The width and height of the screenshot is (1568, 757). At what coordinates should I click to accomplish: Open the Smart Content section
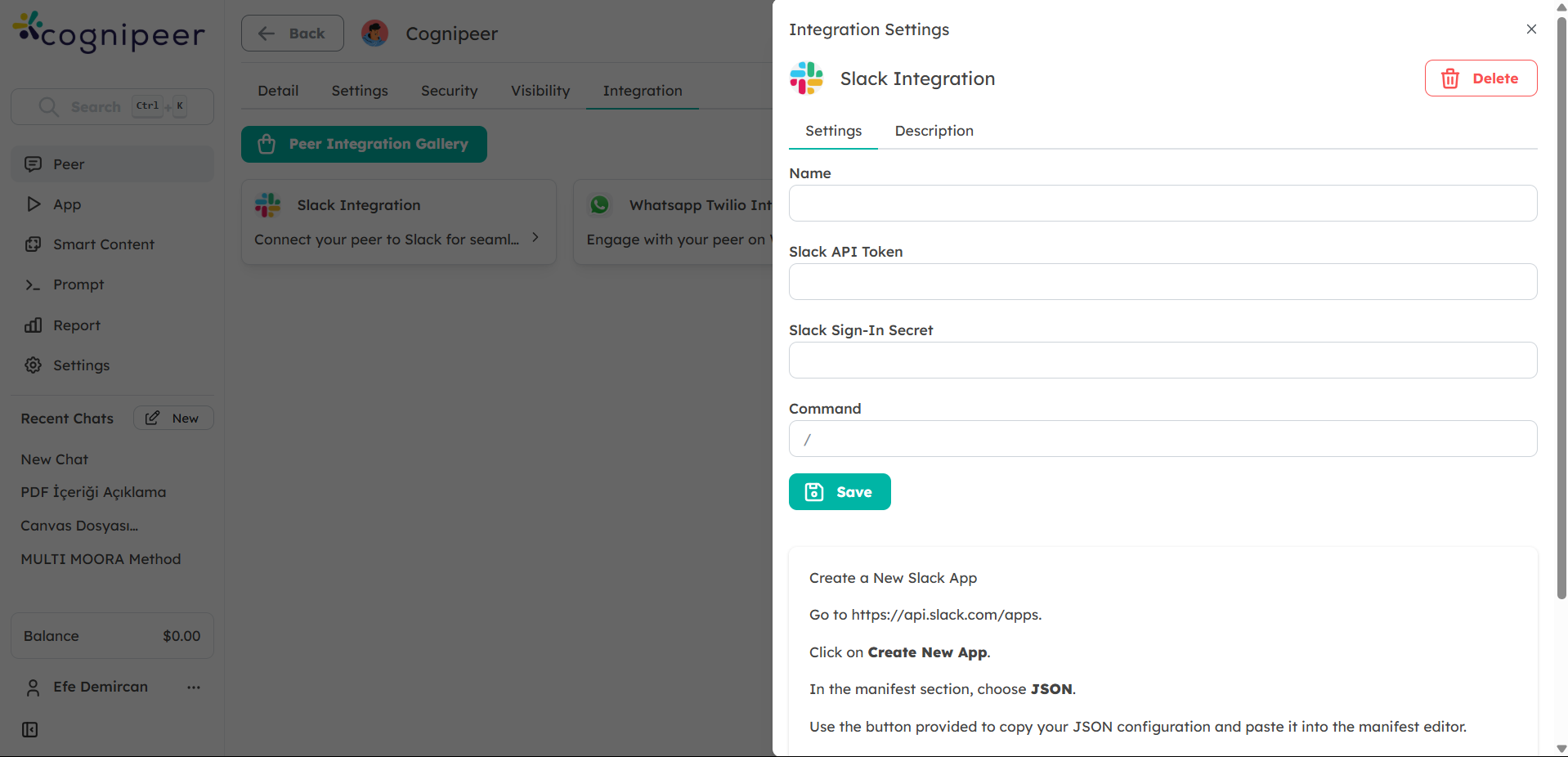(x=103, y=244)
